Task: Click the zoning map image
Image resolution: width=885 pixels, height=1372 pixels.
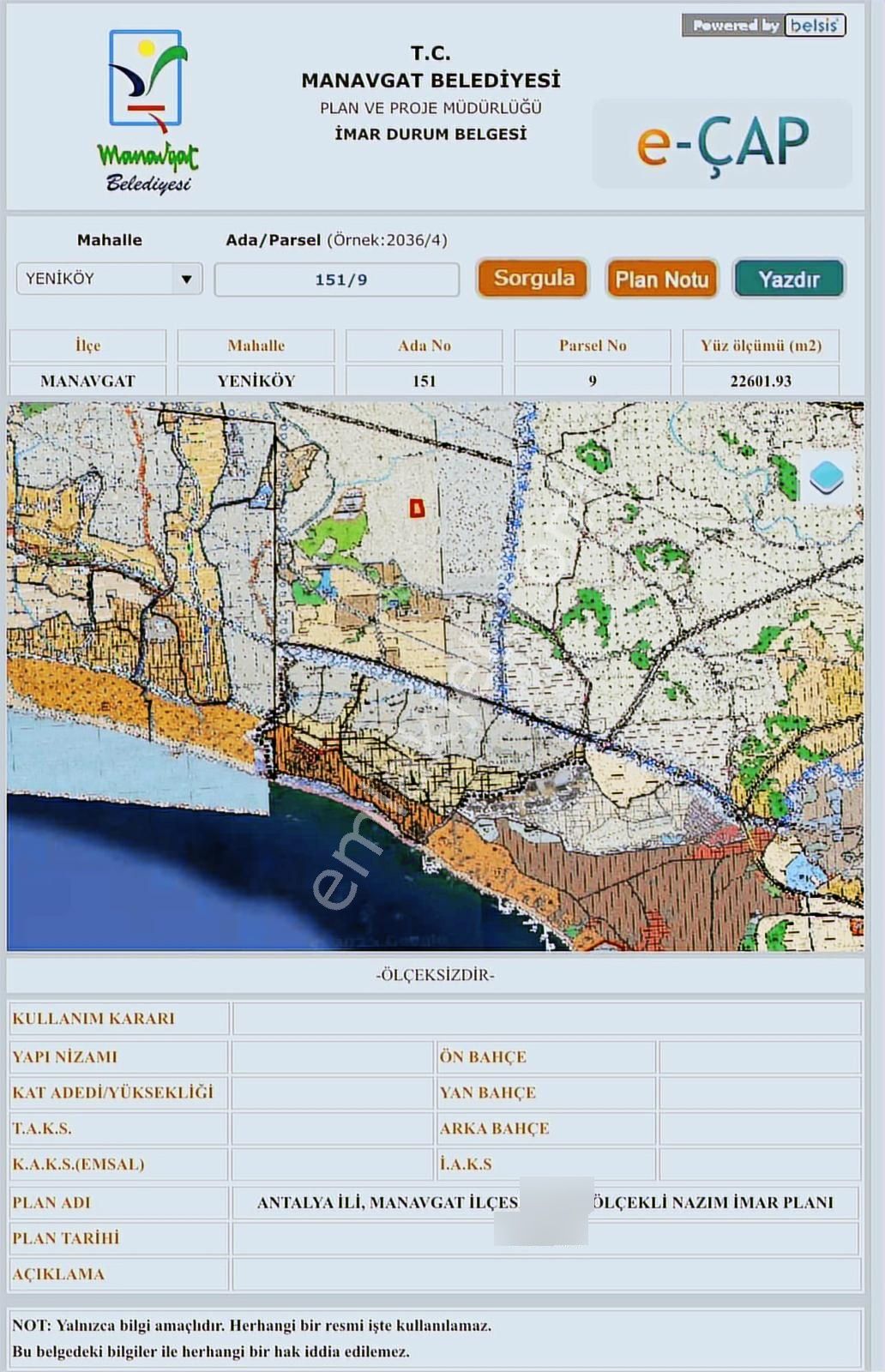Action: pyautogui.click(x=435, y=677)
